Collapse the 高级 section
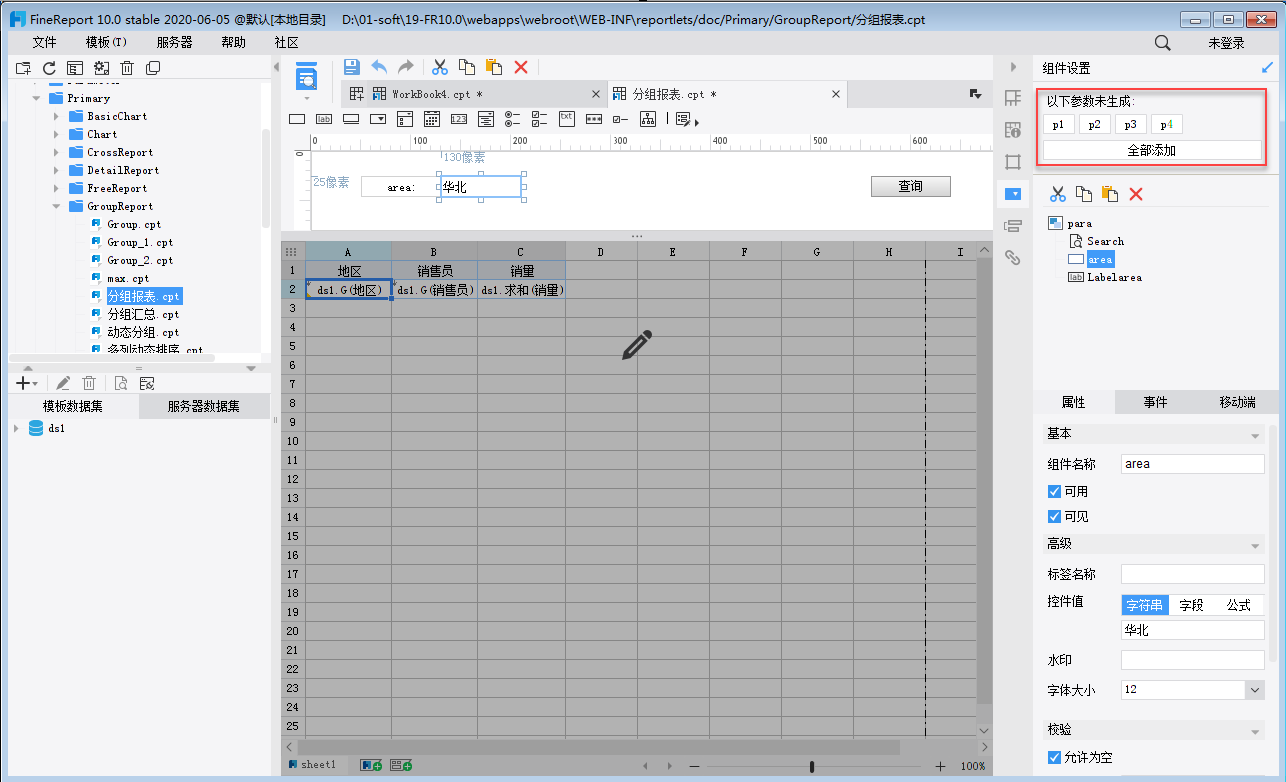Image resolution: width=1286 pixels, height=782 pixels. click(x=1255, y=546)
